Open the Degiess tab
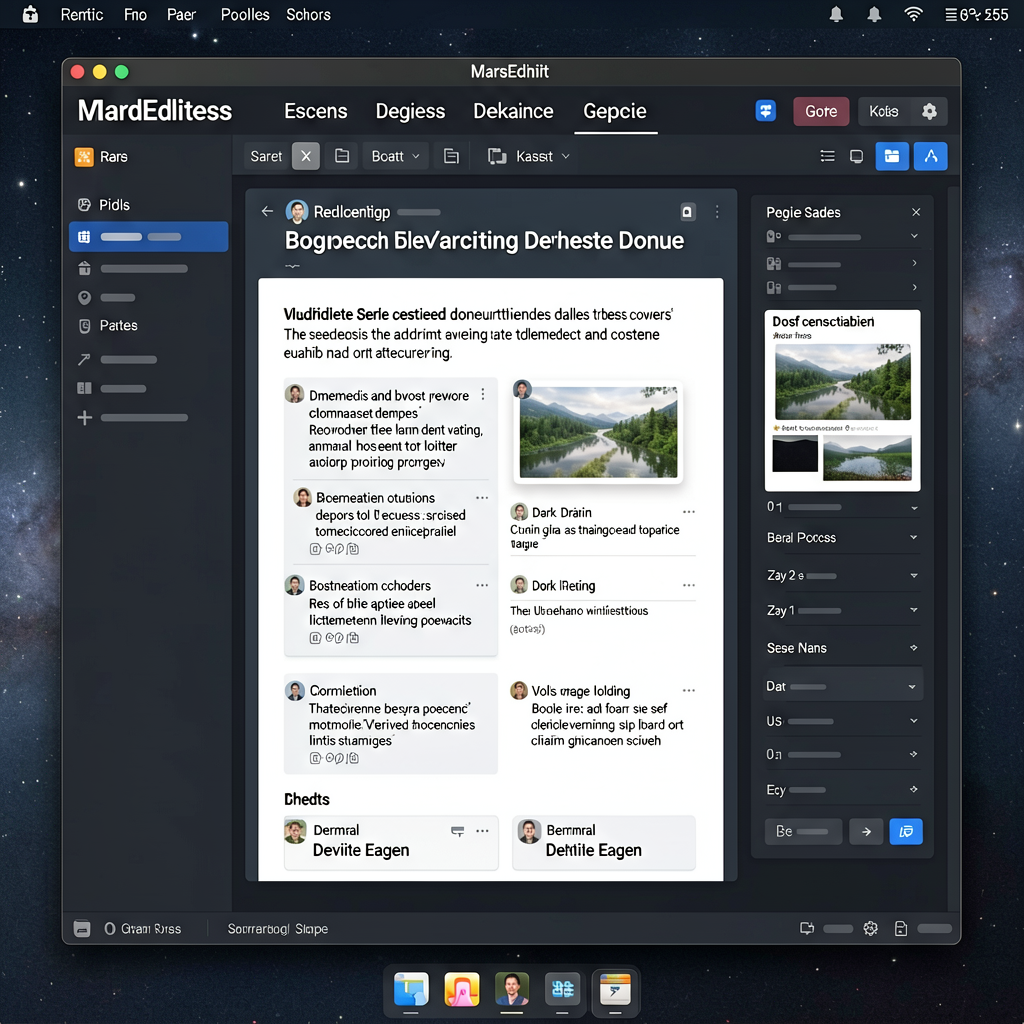 coord(410,111)
